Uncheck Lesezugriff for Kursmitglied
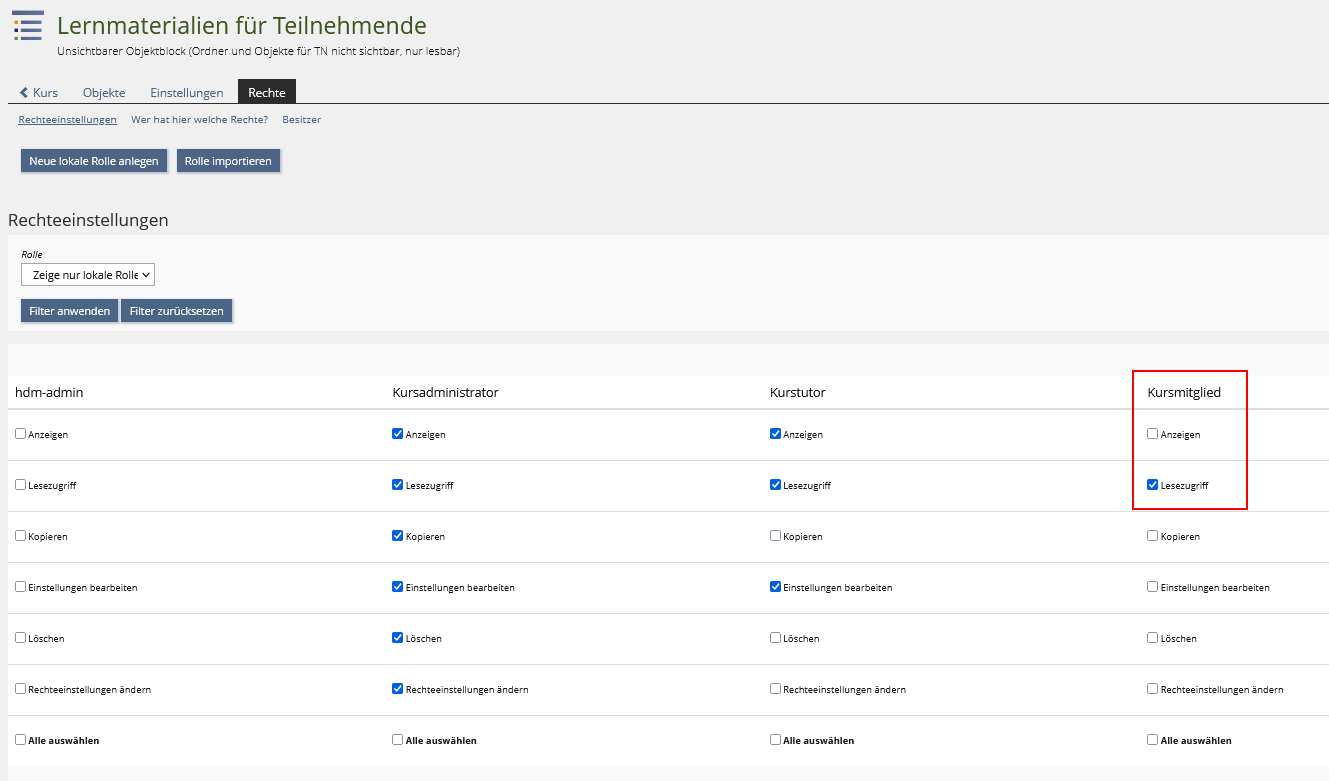This screenshot has width=1329, height=781. point(1152,485)
